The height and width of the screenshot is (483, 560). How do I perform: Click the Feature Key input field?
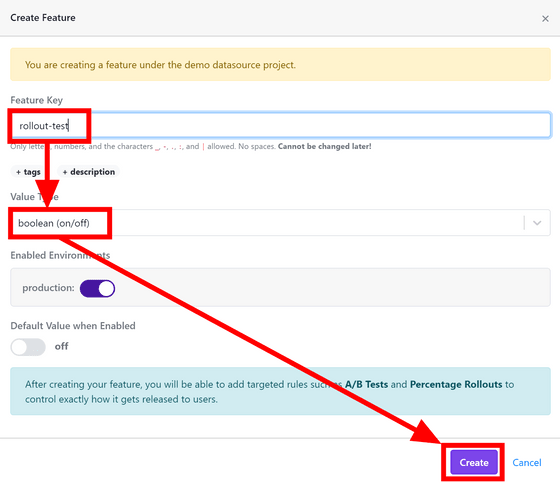[x=280, y=125]
